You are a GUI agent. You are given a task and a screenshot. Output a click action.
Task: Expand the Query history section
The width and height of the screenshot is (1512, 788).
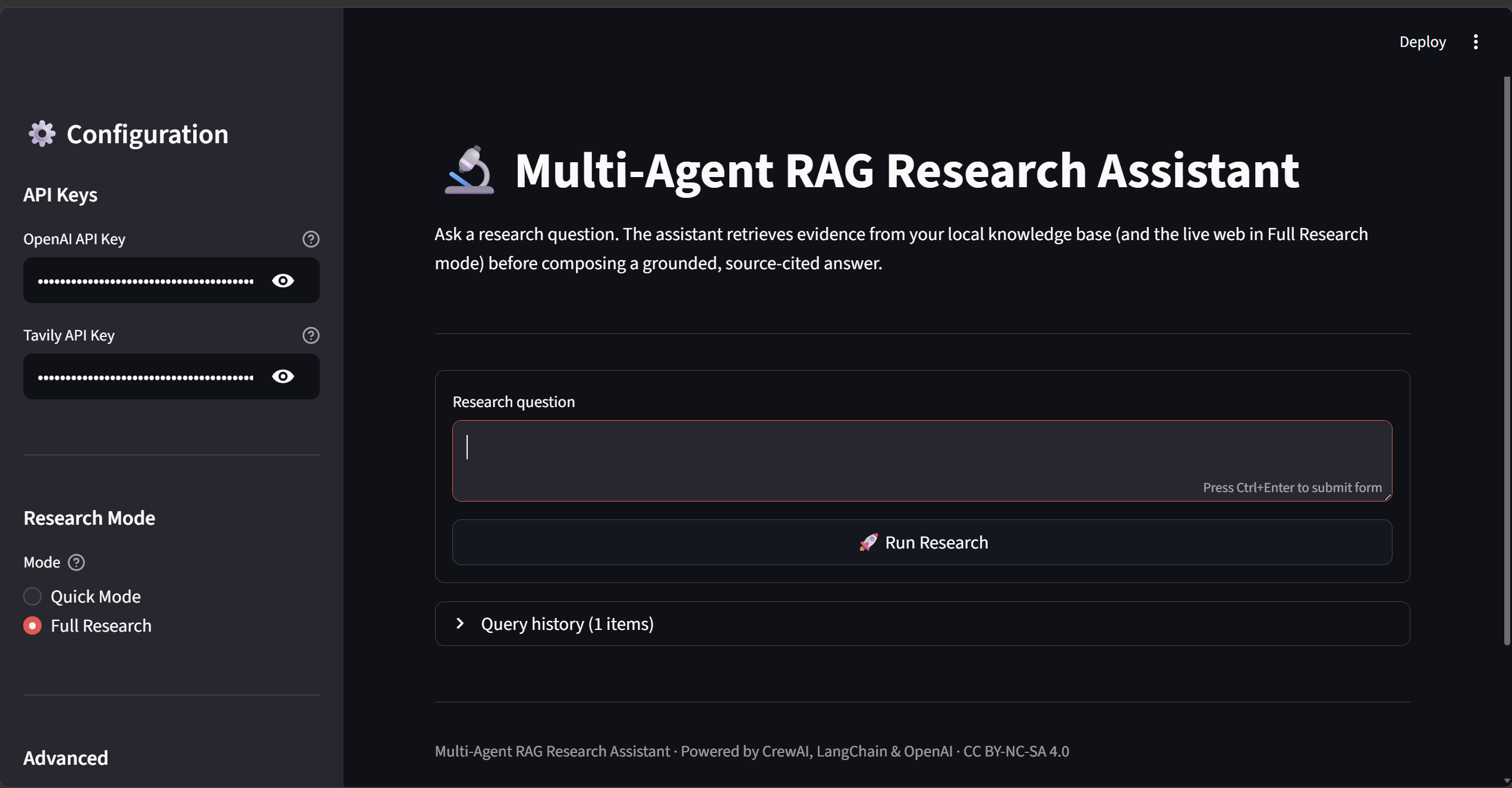point(567,623)
